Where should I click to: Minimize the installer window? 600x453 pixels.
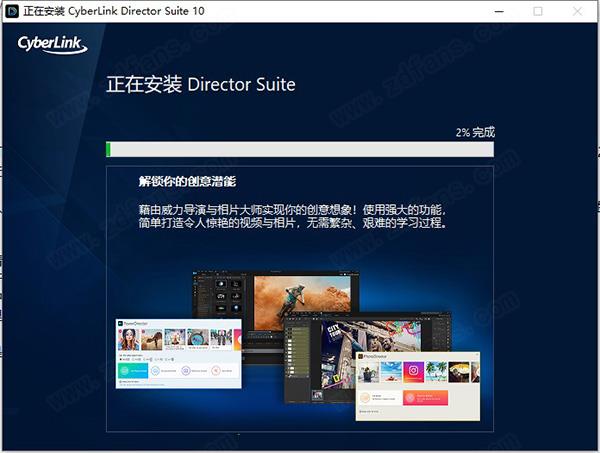[x=499, y=11]
